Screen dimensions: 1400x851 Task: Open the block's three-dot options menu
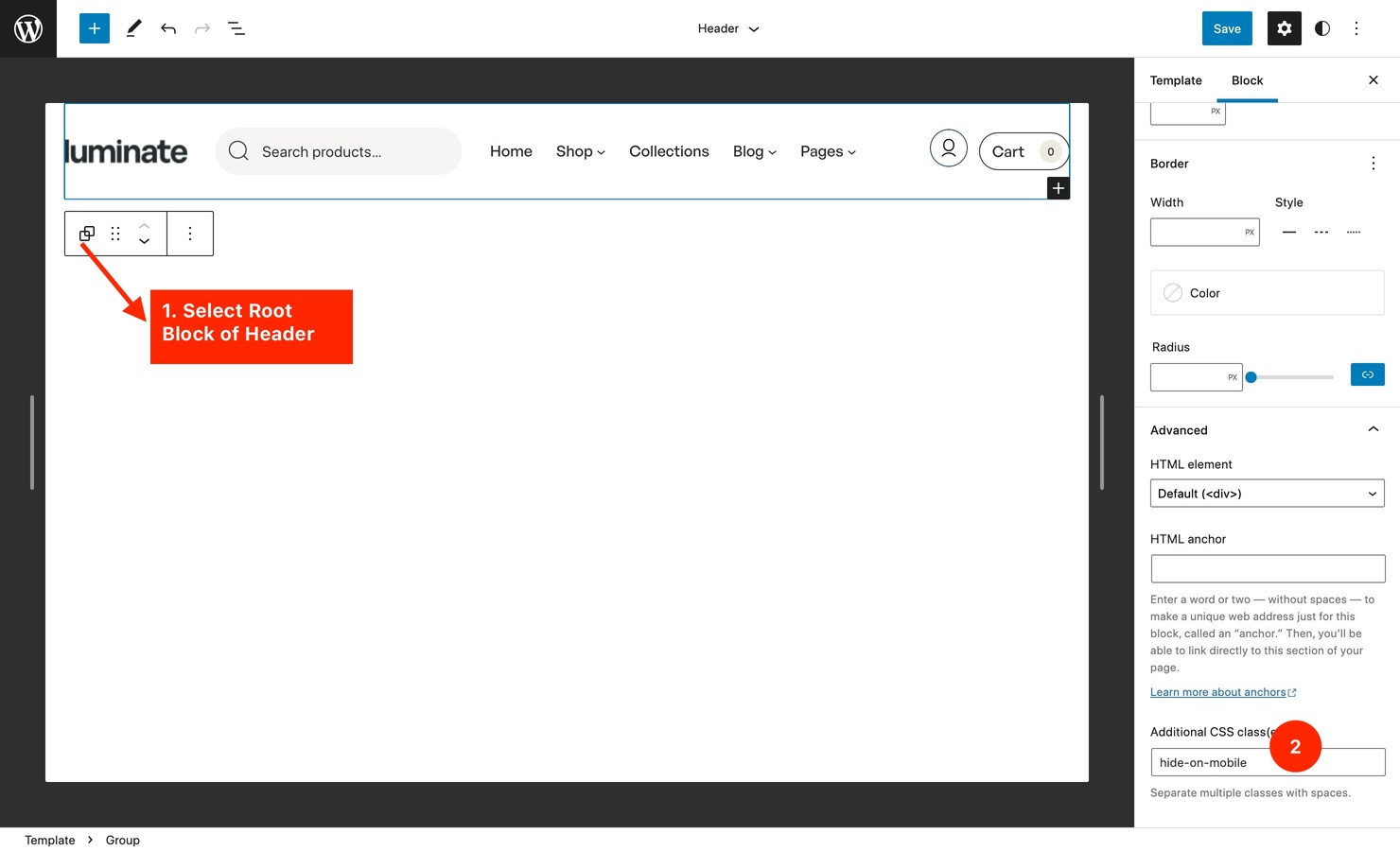(x=189, y=233)
